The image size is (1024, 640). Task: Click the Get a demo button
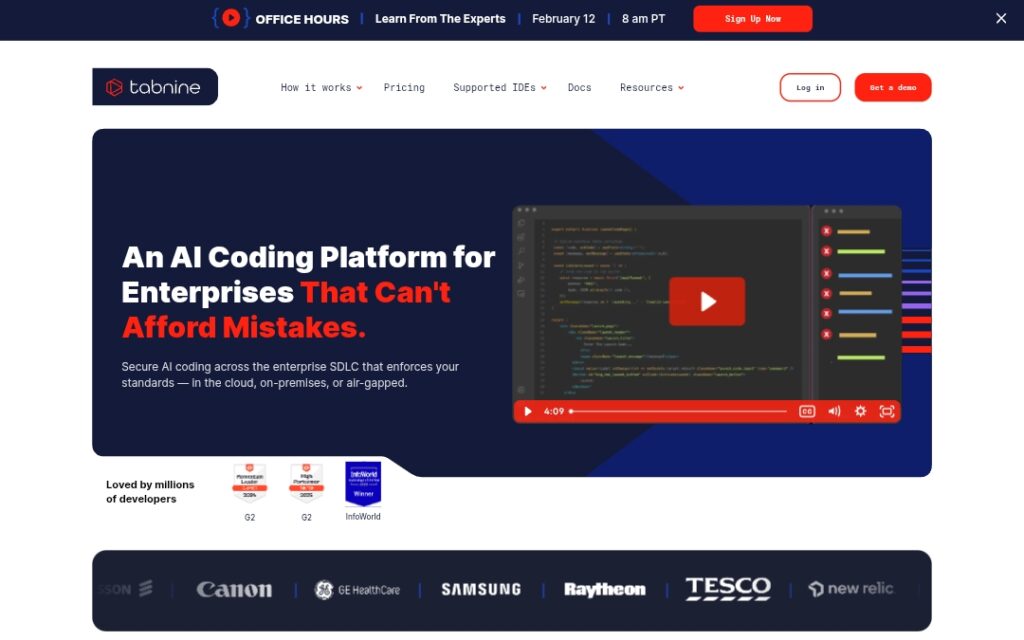(892, 88)
